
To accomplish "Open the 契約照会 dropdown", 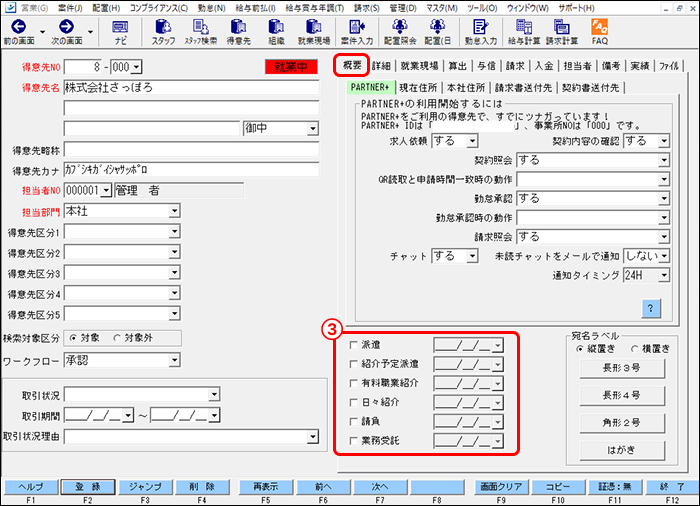I will pyautogui.click(x=664, y=160).
